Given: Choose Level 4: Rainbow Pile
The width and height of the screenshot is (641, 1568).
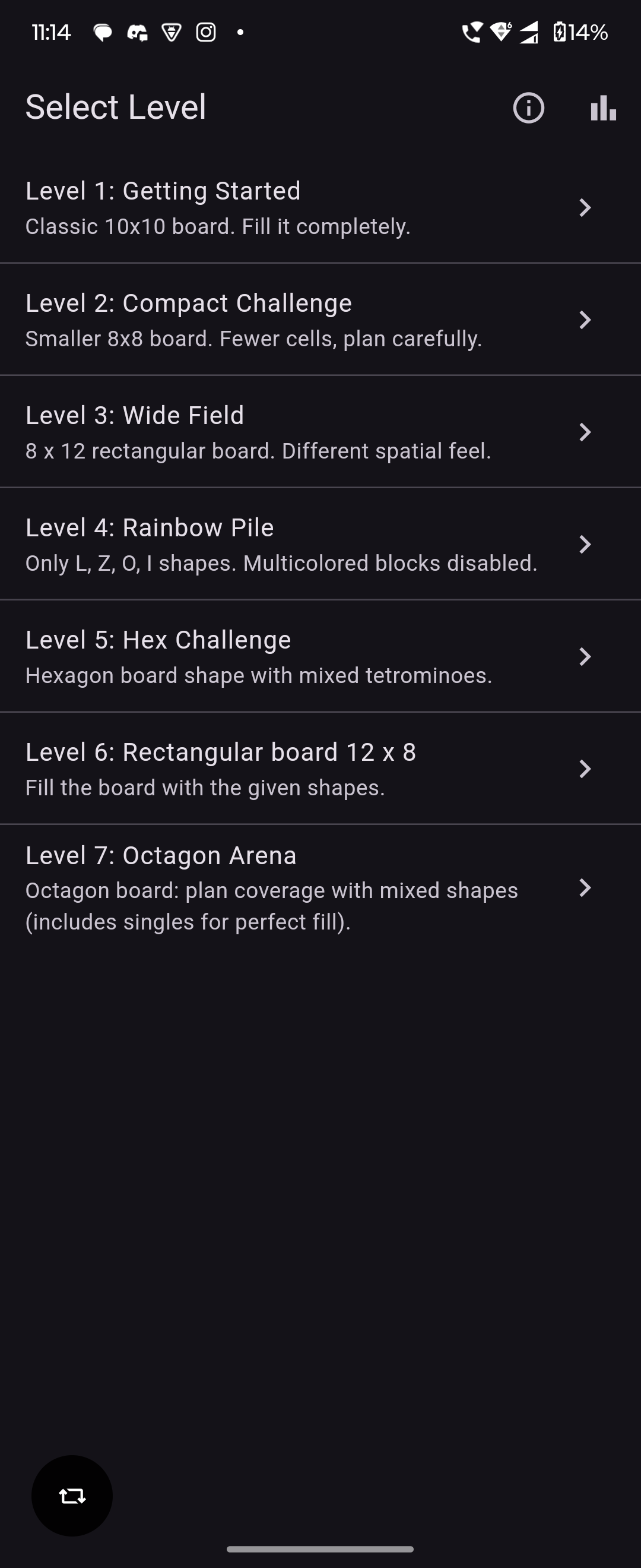Looking at the screenshot, I should pos(150,528).
